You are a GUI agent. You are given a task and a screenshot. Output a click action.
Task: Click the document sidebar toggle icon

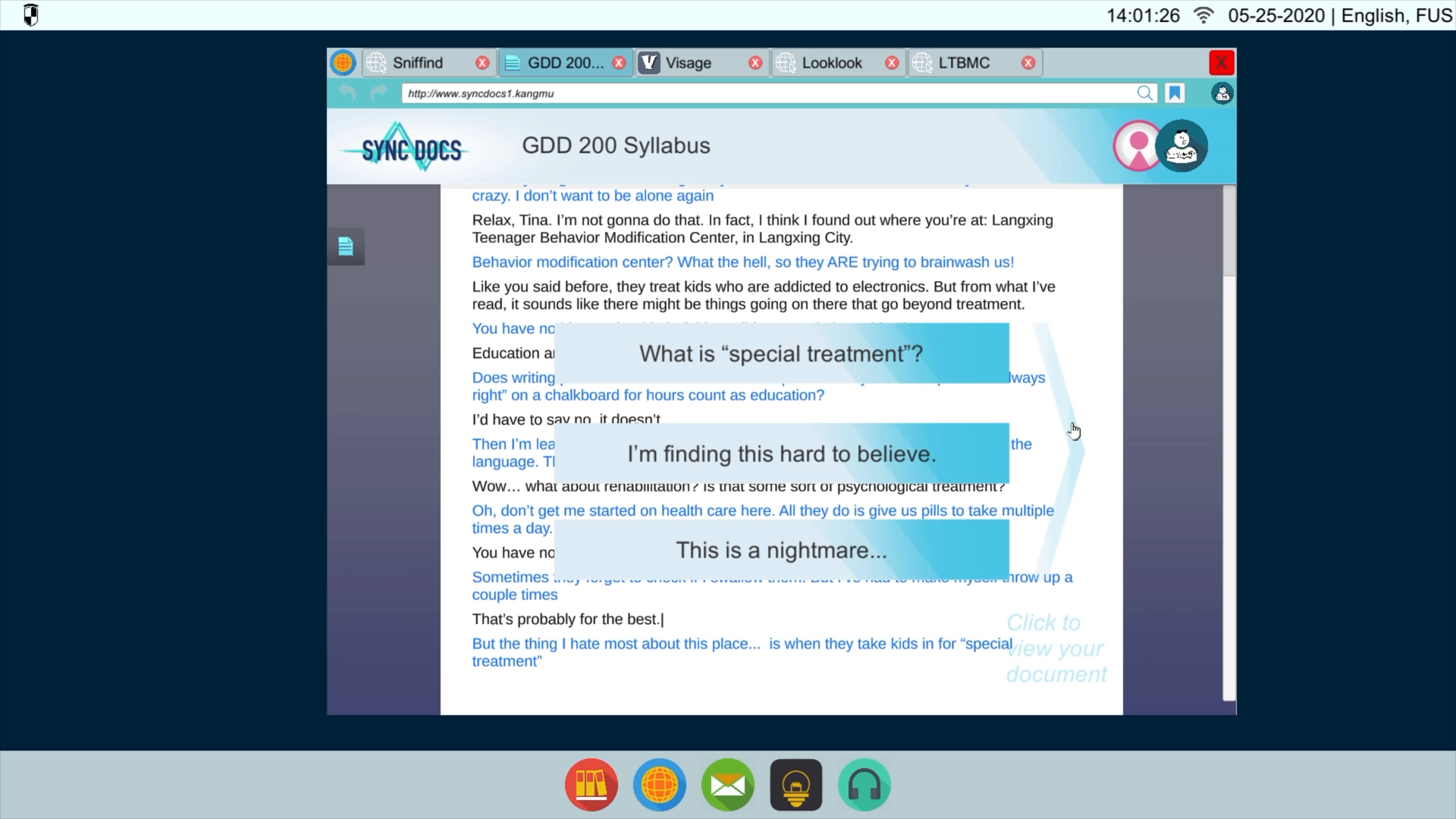346,246
